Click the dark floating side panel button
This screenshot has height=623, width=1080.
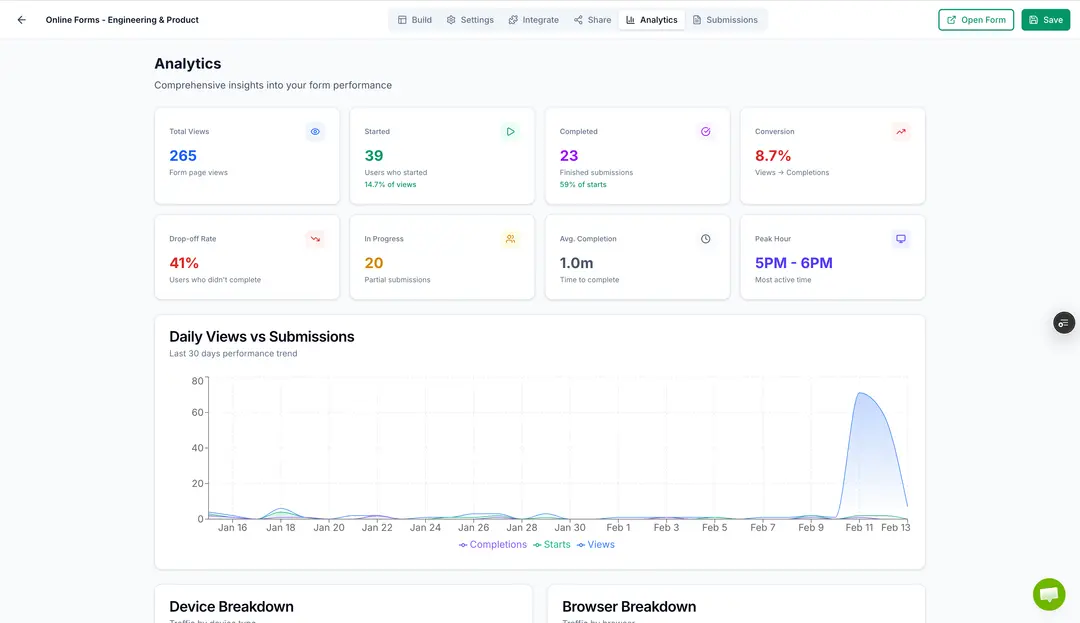(1063, 323)
